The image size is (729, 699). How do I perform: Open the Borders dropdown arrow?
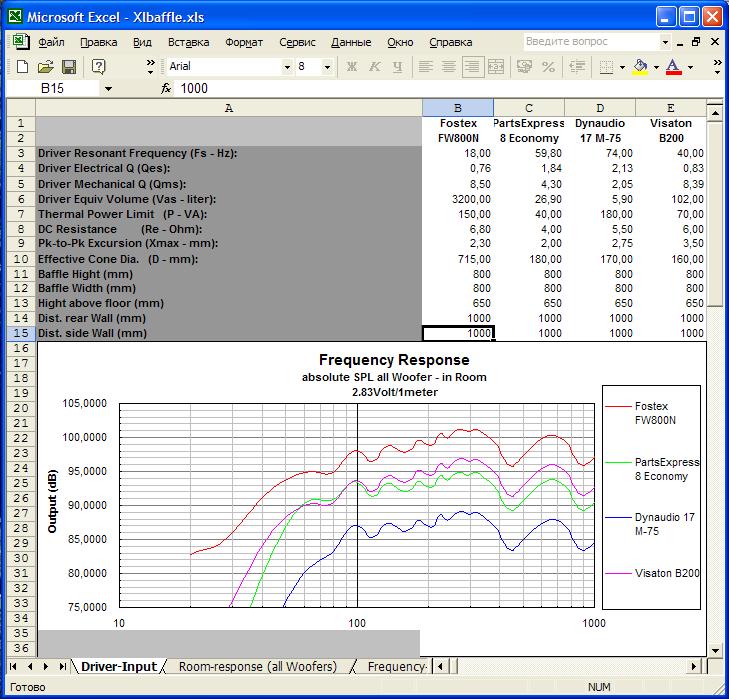[623, 67]
